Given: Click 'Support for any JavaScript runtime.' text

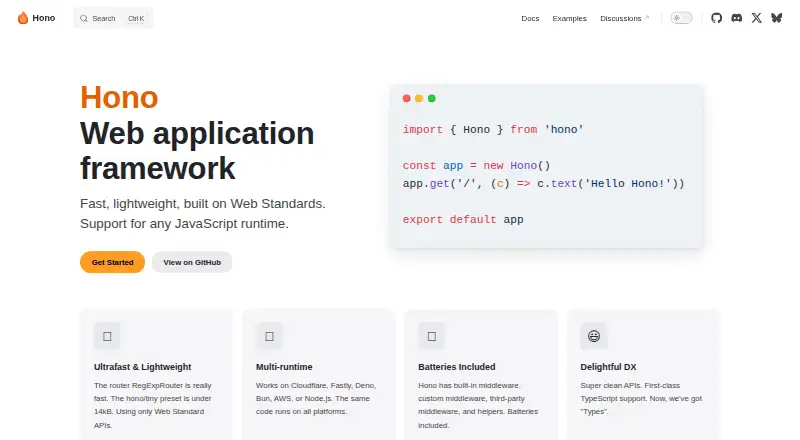Looking at the screenshot, I should [184, 224].
